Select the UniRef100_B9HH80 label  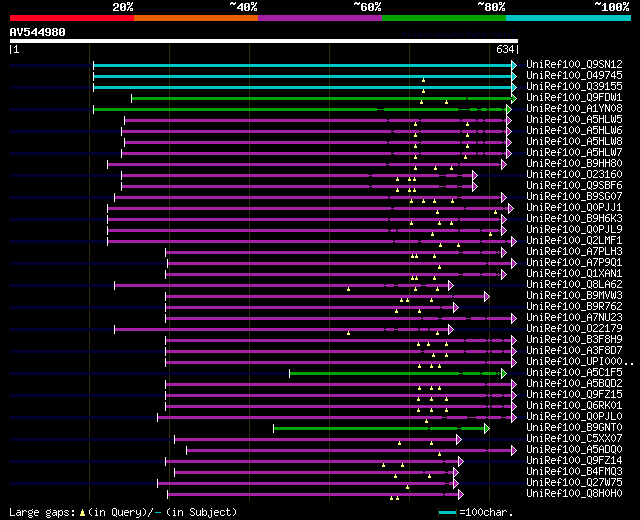pyautogui.click(x=574, y=163)
